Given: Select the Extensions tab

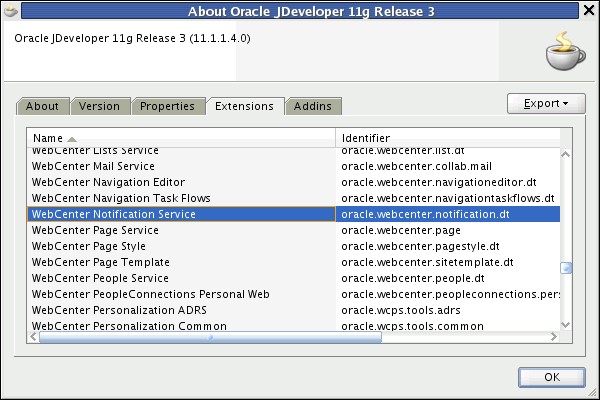Looking at the screenshot, I should 244,106.
